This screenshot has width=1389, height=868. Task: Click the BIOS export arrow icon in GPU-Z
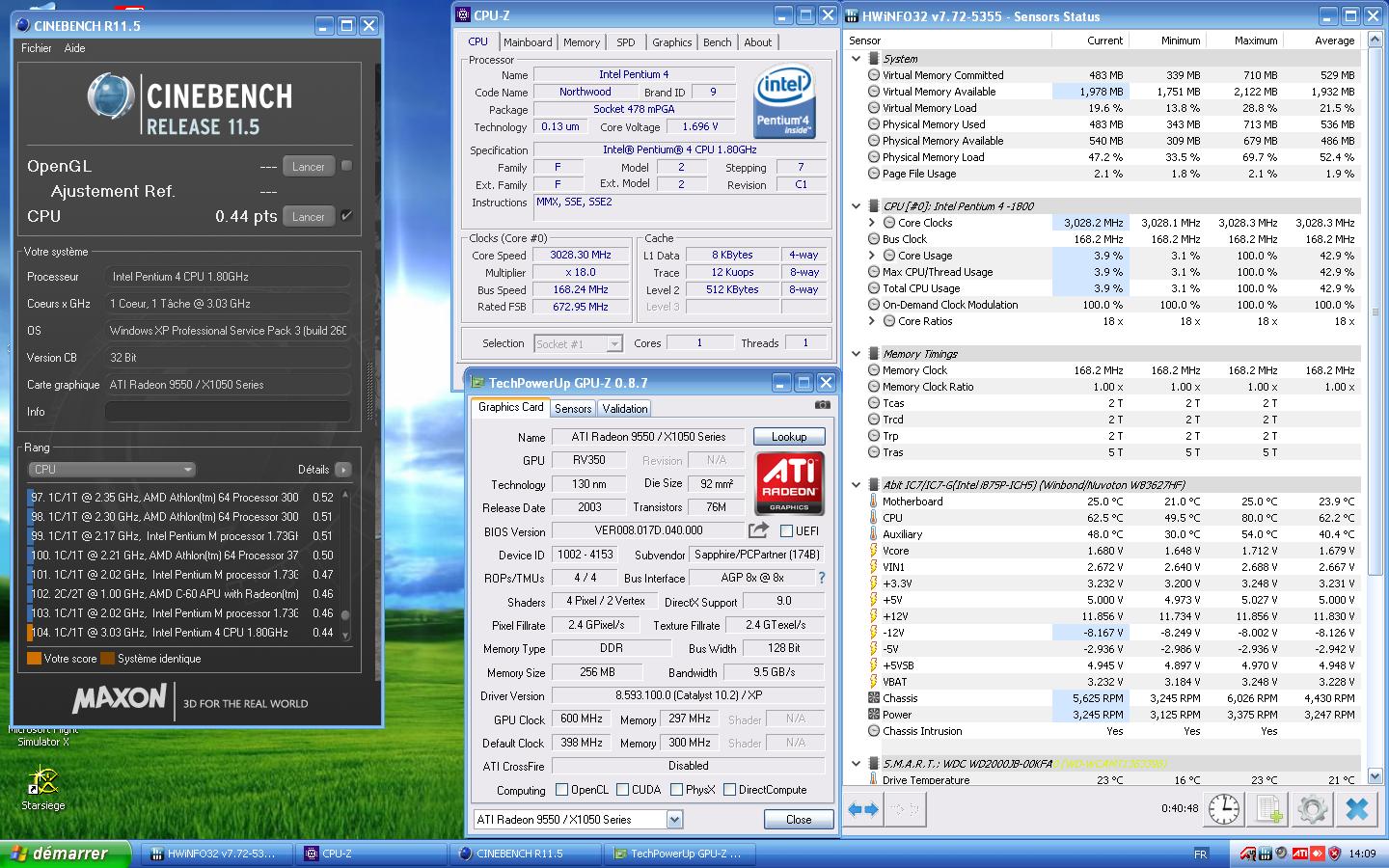(x=759, y=530)
